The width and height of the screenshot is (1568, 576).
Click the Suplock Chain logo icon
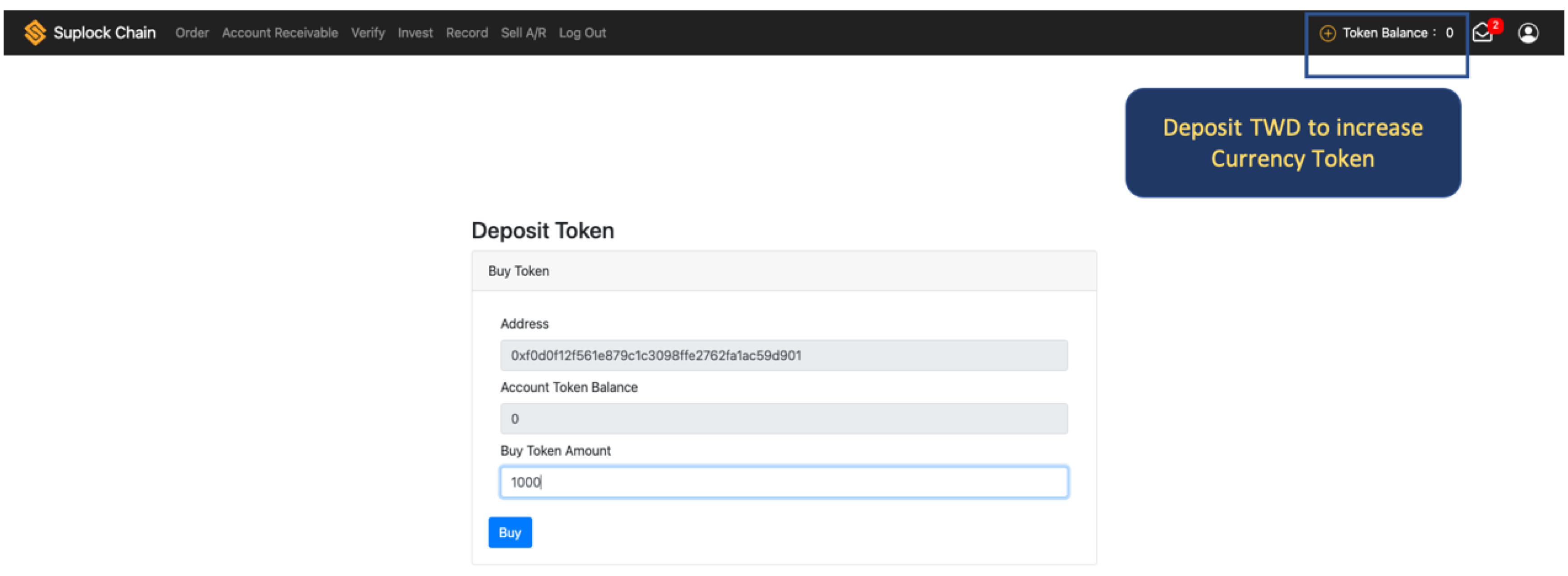[35, 33]
